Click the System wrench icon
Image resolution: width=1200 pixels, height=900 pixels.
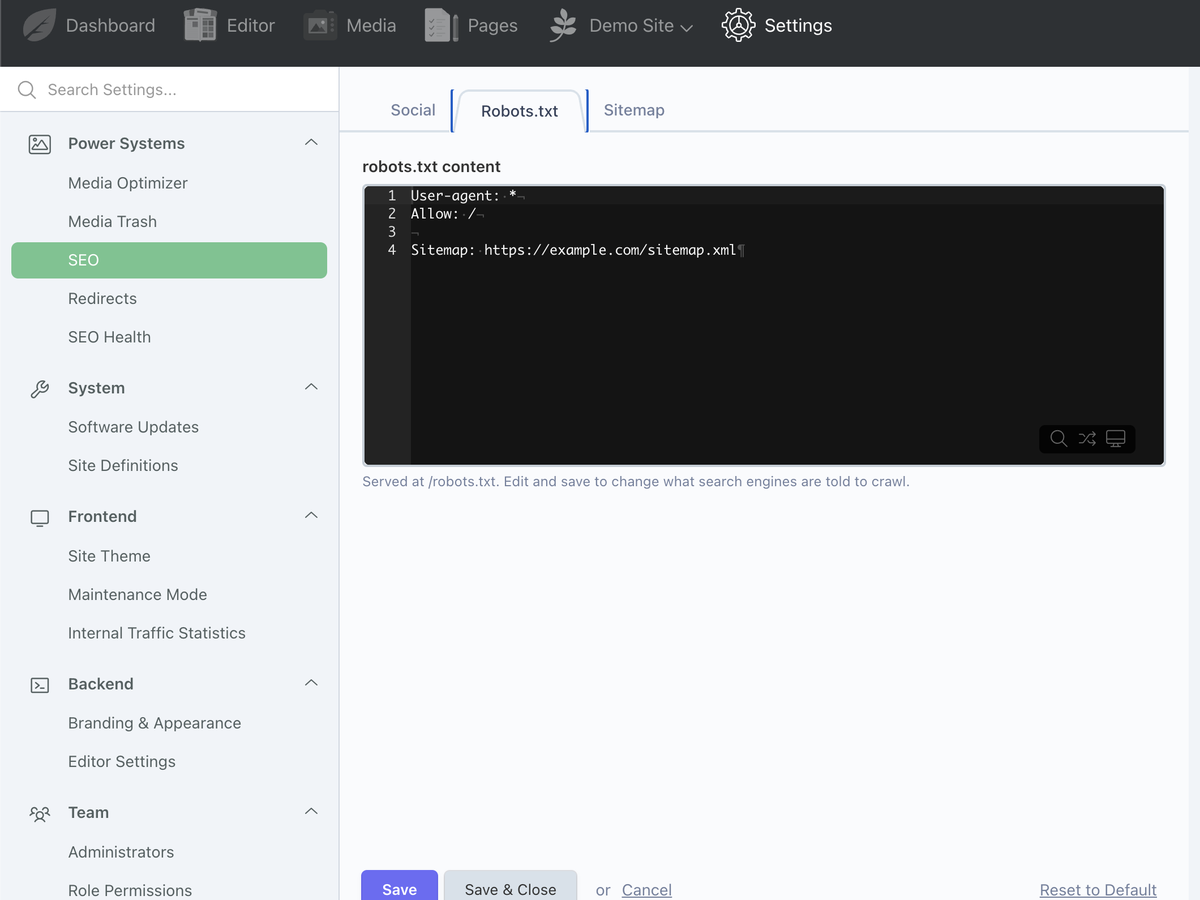(x=40, y=389)
